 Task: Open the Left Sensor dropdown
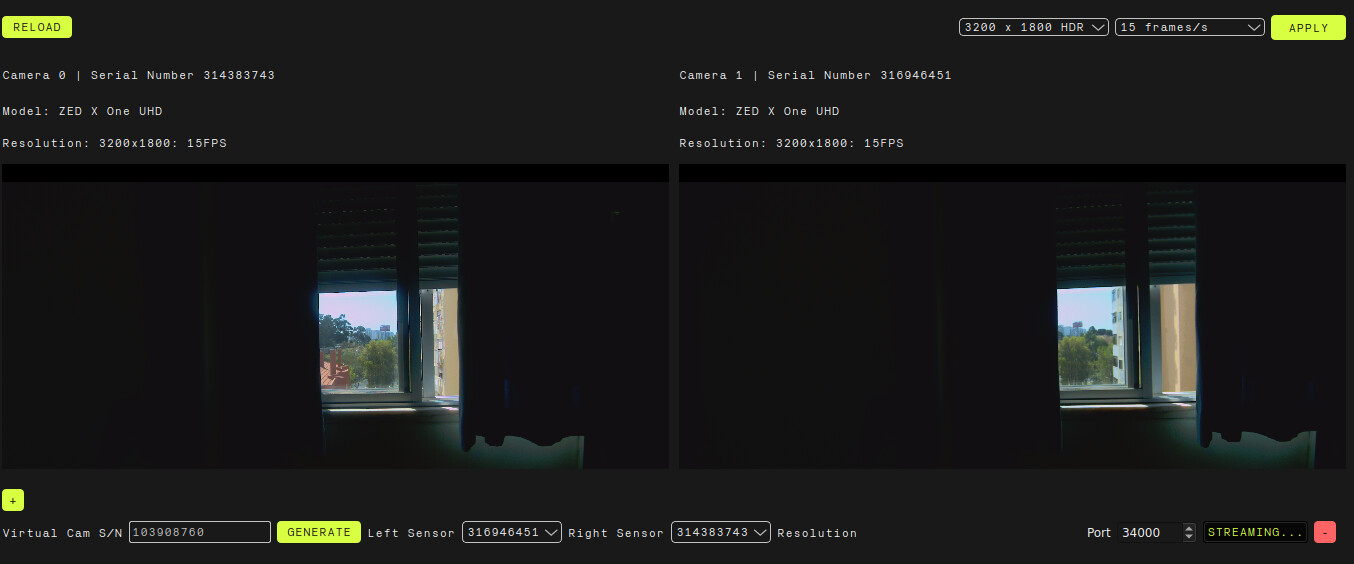[512, 532]
